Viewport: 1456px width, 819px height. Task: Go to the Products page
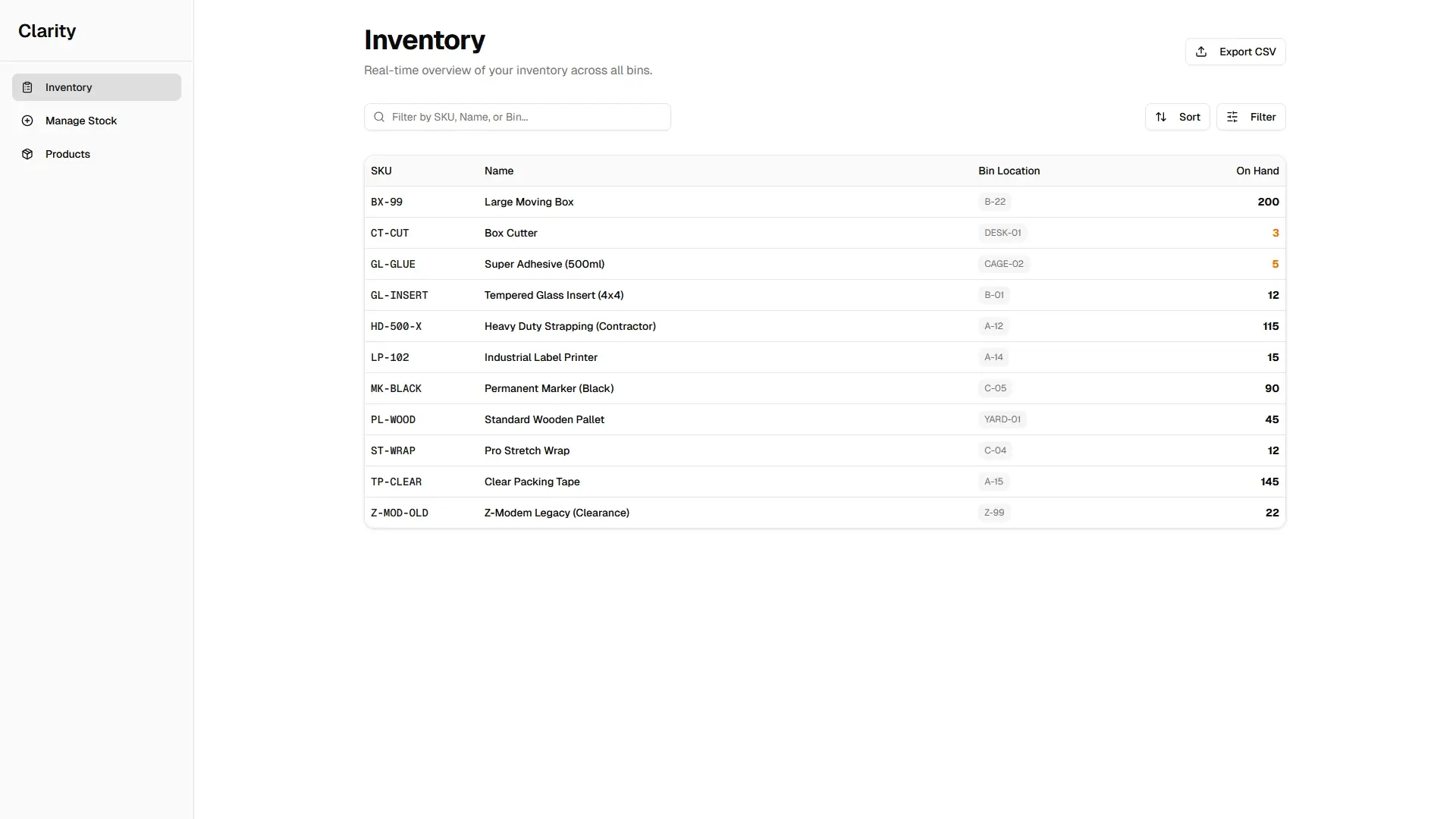pyautogui.click(x=67, y=154)
